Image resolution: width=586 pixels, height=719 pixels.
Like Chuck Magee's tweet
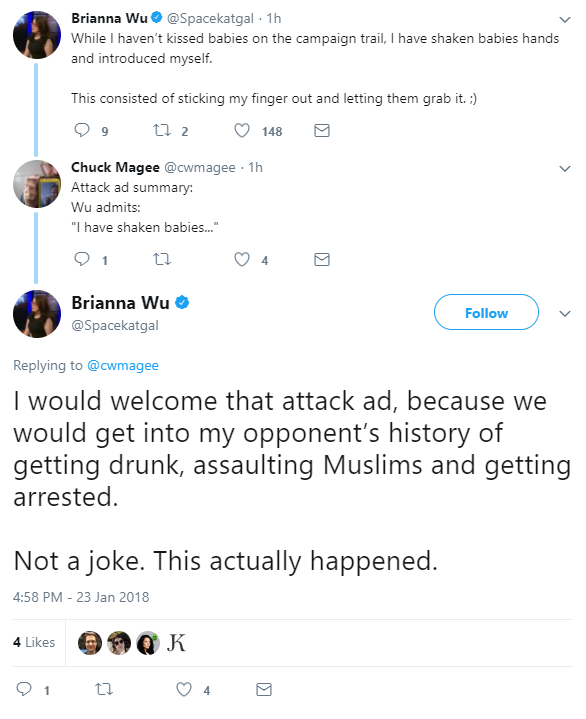(x=242, y=260)
